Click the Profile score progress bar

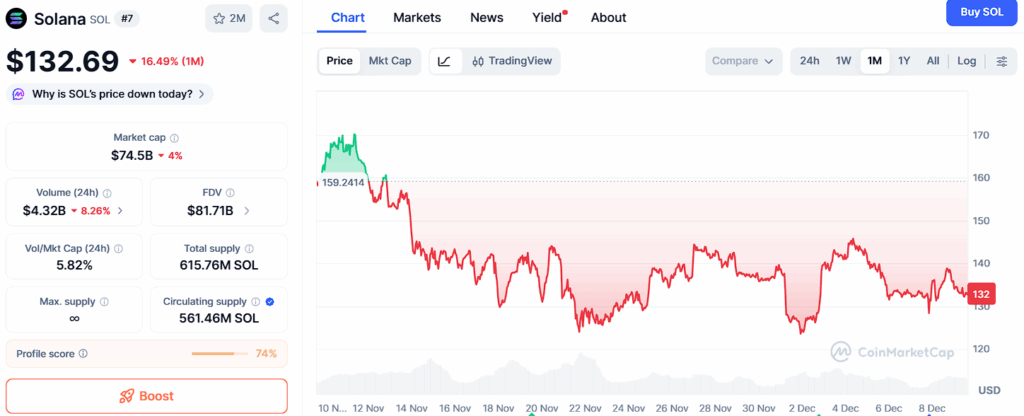(x=219, y=354)
